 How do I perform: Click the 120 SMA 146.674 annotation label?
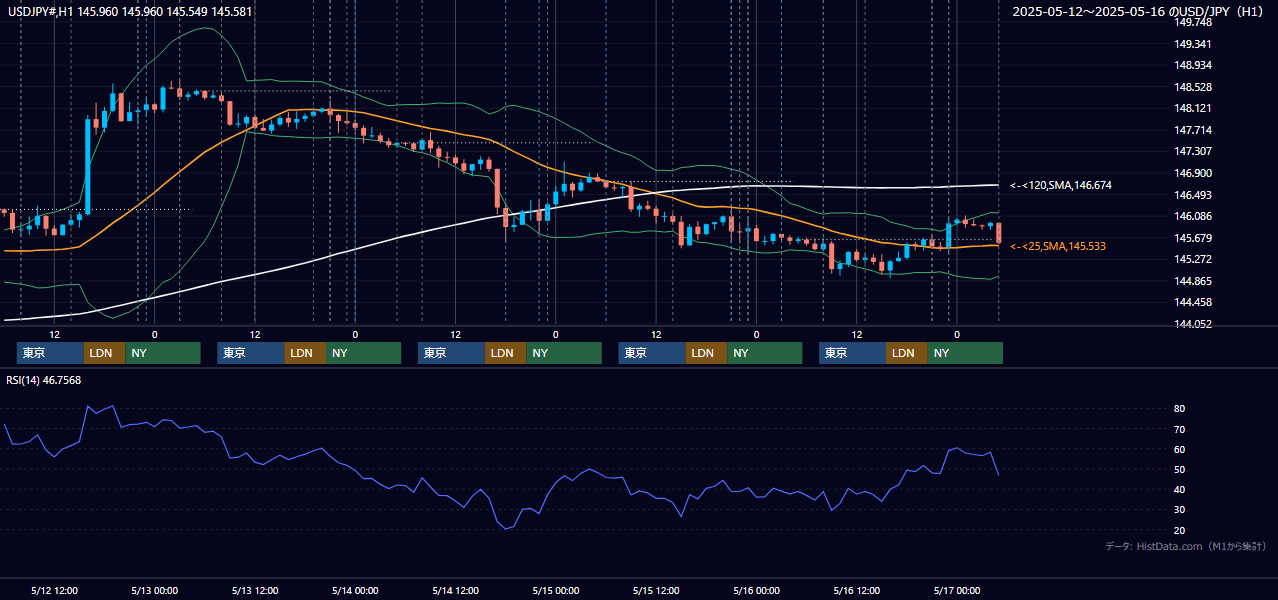point(1061,185)
